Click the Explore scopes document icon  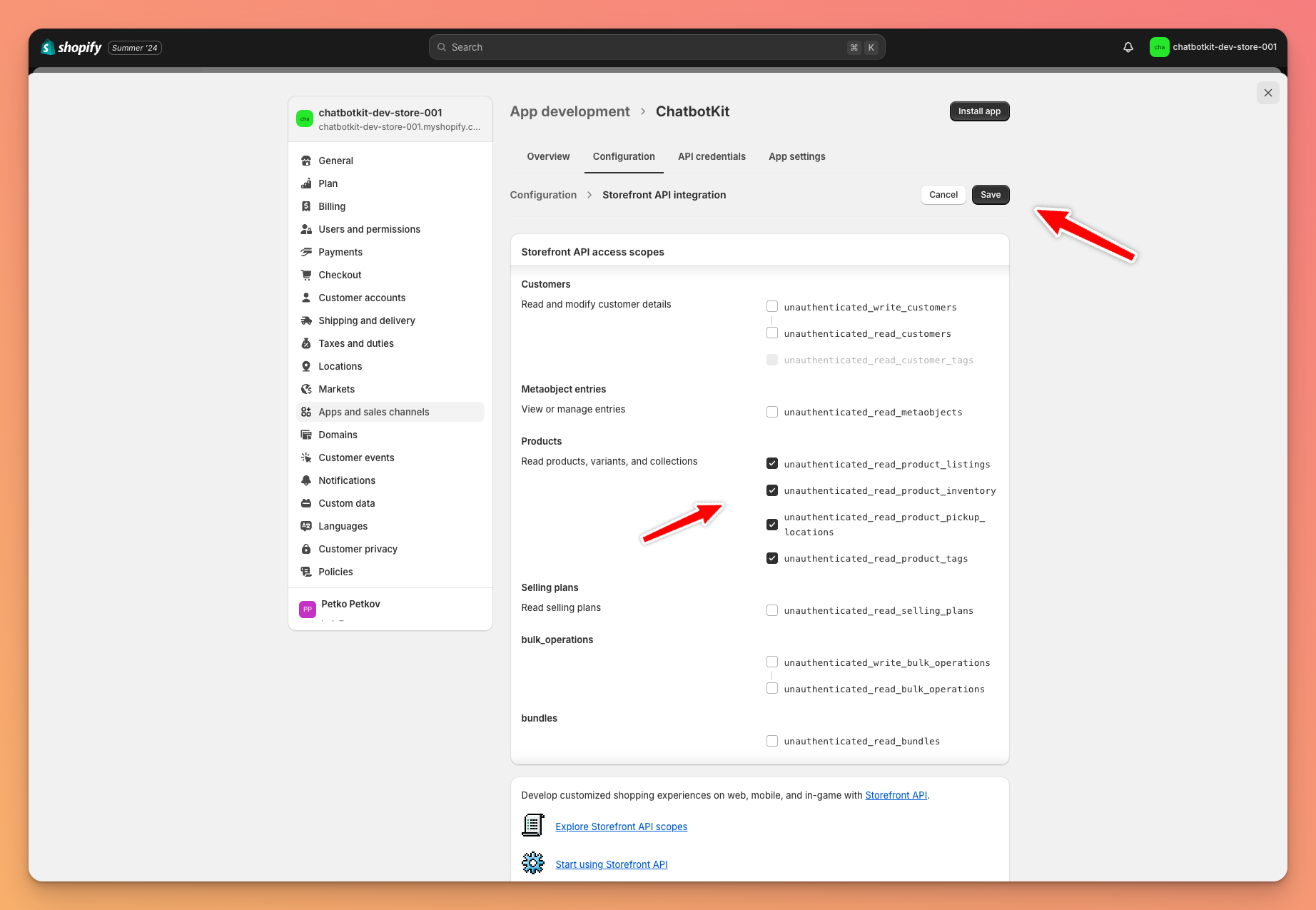(x=533, y=826)
